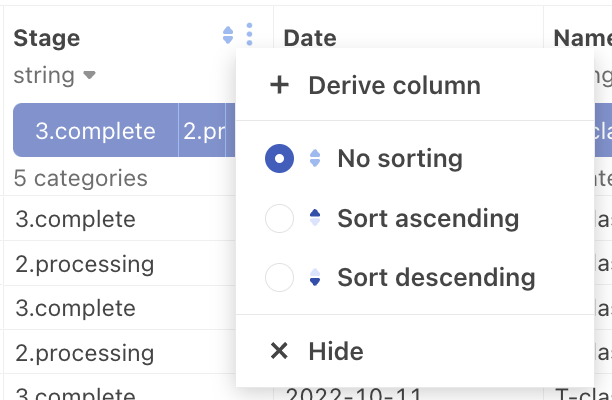Click the 5 categories summary text
Viewport: 612px width, 400px height.
click(x=81, y=179)
